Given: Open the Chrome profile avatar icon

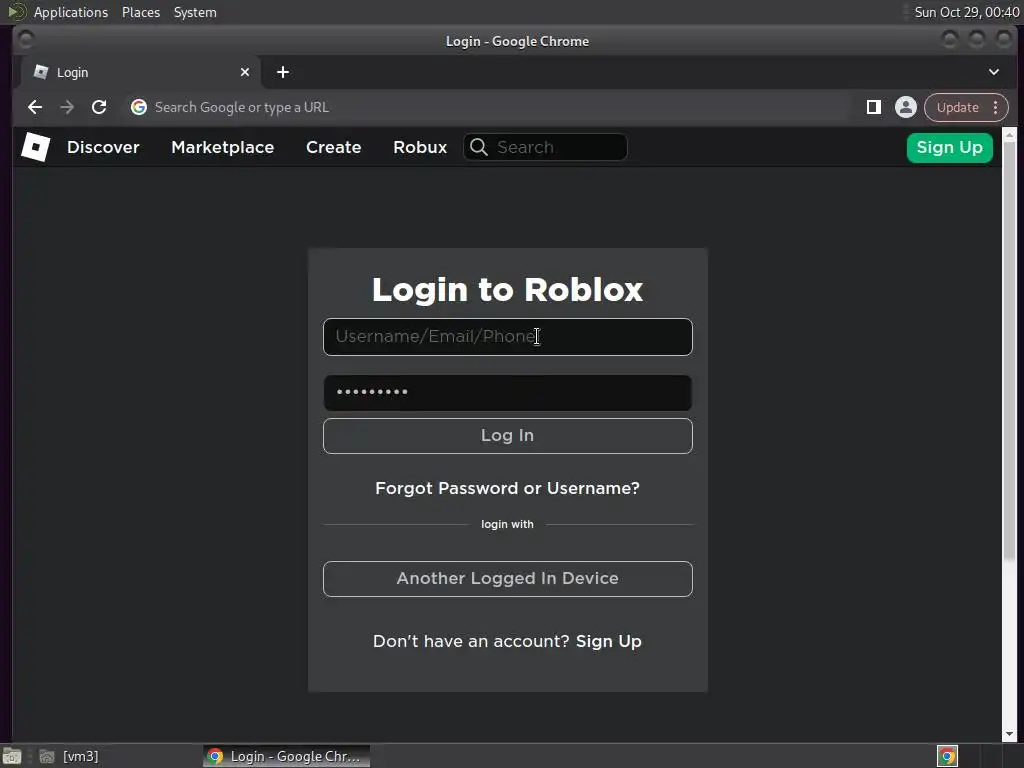Looking at the screenshot, I should (x=905, y=107).
